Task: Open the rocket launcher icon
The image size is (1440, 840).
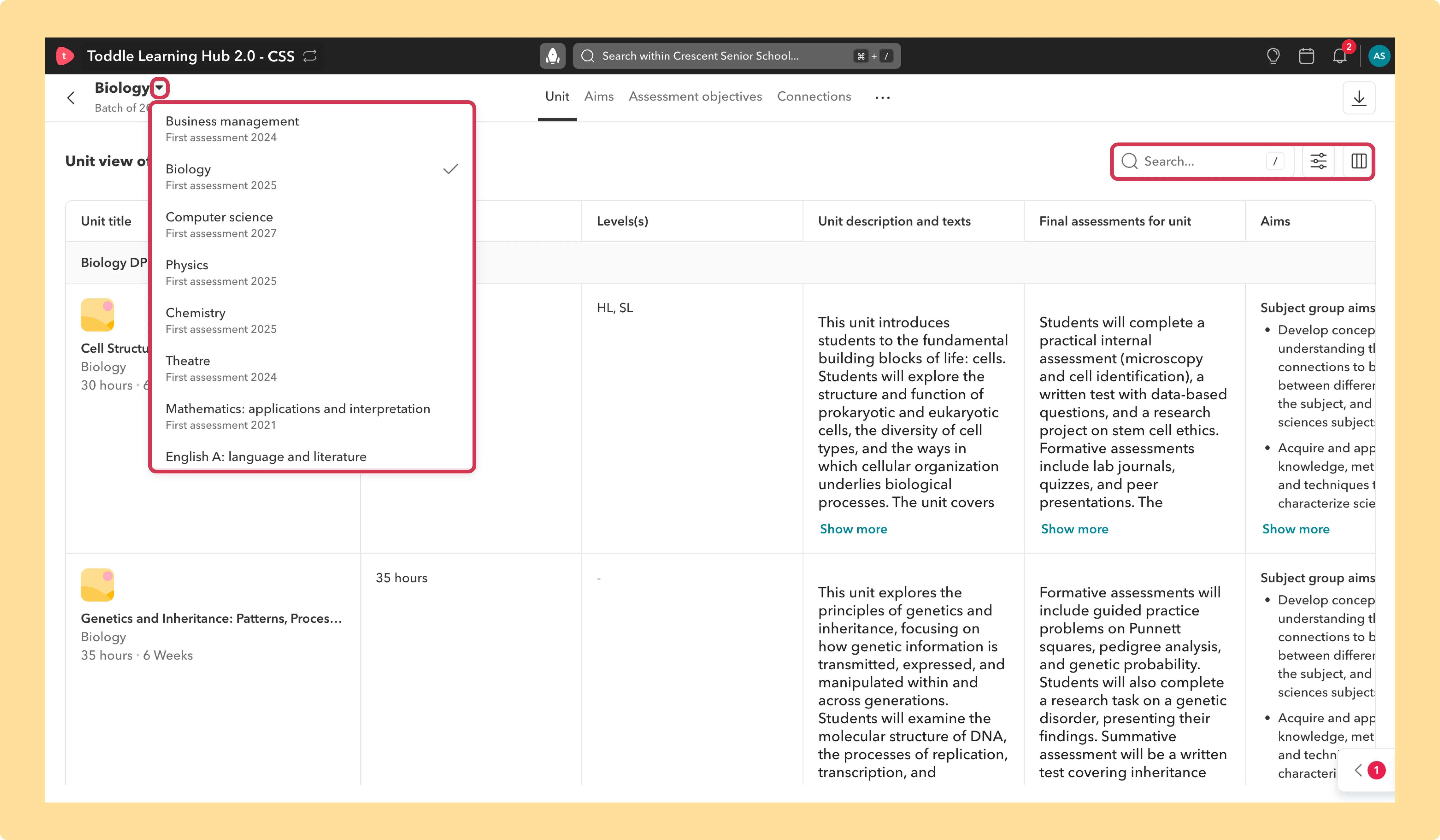Action: tap(553, 56)
